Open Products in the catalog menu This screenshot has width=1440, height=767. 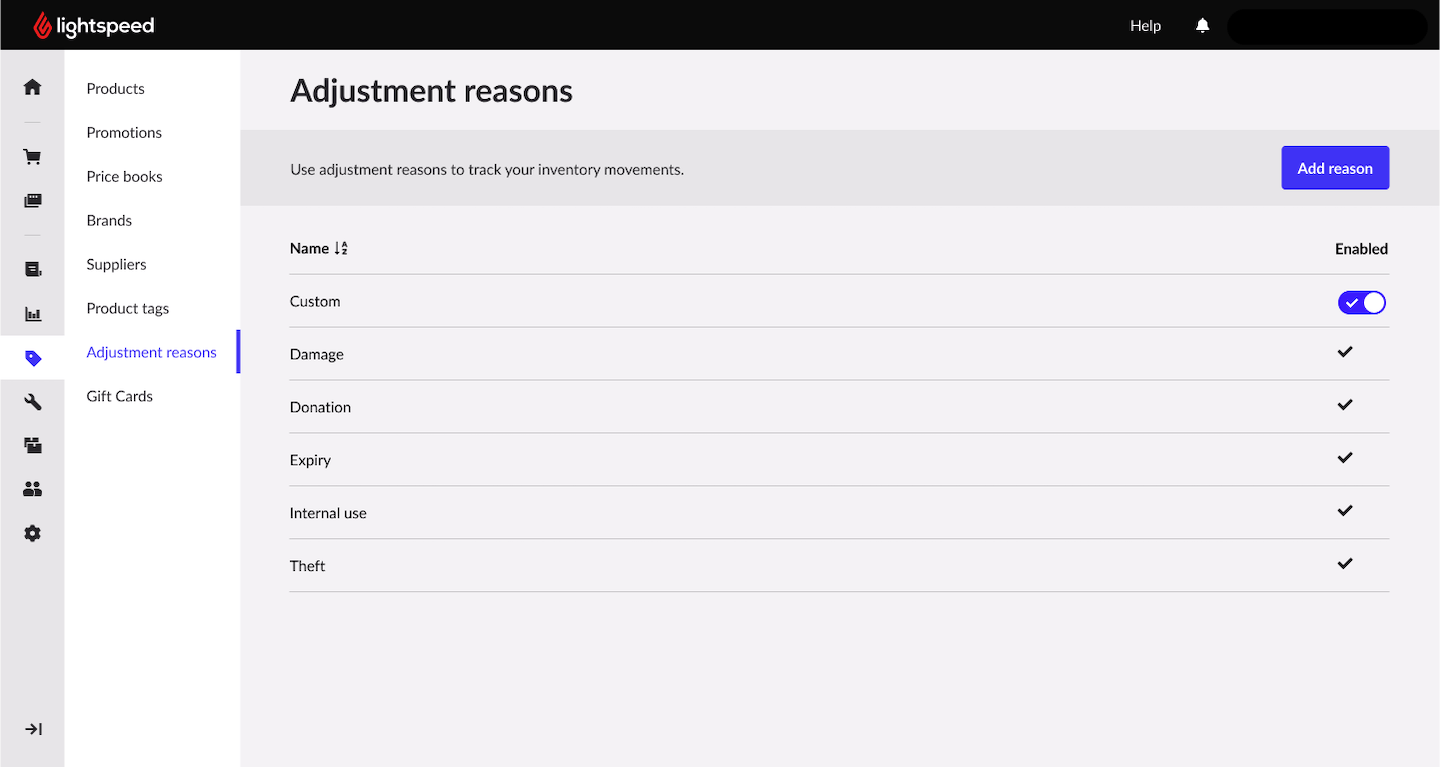115,89
